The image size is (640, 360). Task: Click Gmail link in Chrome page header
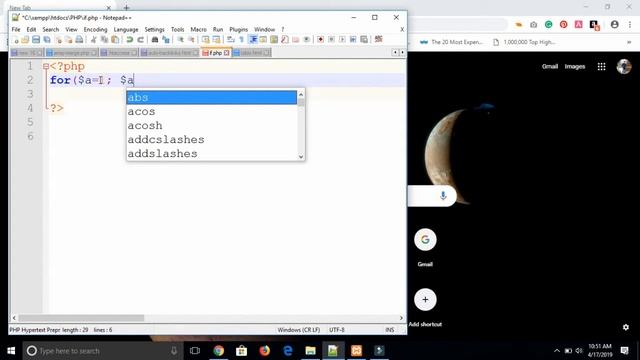coord(550,67)
